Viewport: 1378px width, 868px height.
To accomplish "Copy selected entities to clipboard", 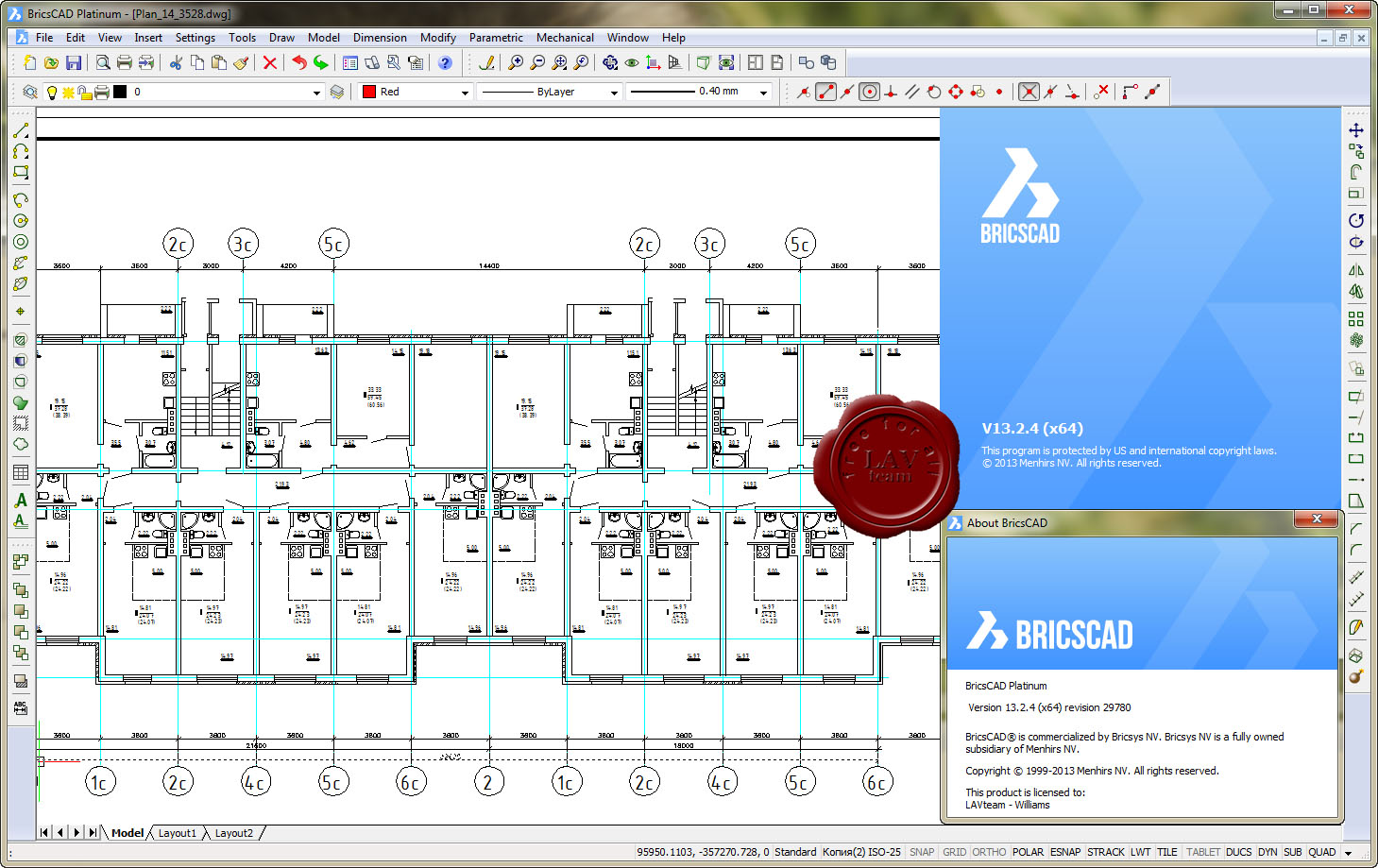I will [x=197, y=62].
